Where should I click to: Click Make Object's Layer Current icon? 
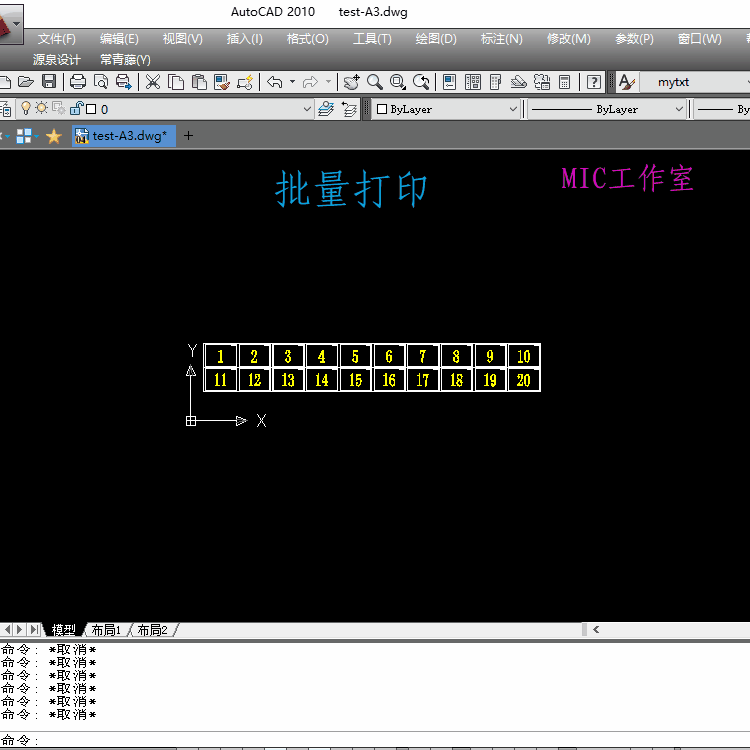(327, 109)
